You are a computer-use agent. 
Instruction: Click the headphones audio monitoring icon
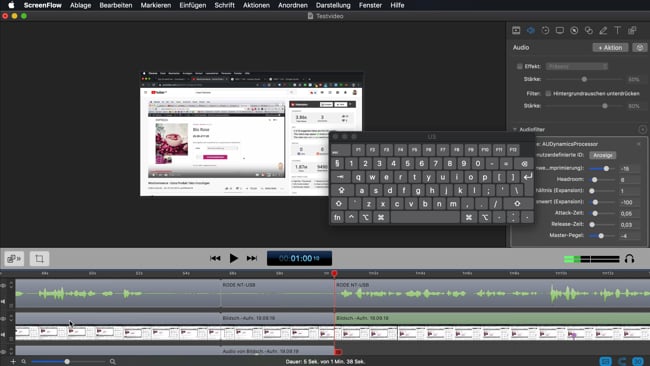[629, 259]
